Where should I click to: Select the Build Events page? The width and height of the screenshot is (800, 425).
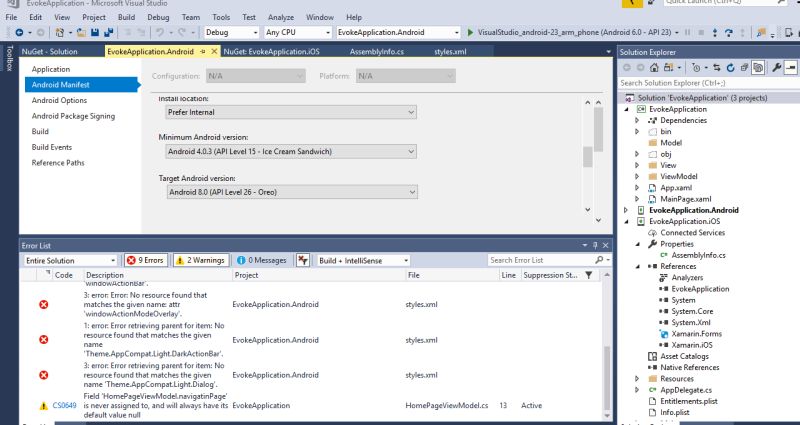(x=52, y=147)
